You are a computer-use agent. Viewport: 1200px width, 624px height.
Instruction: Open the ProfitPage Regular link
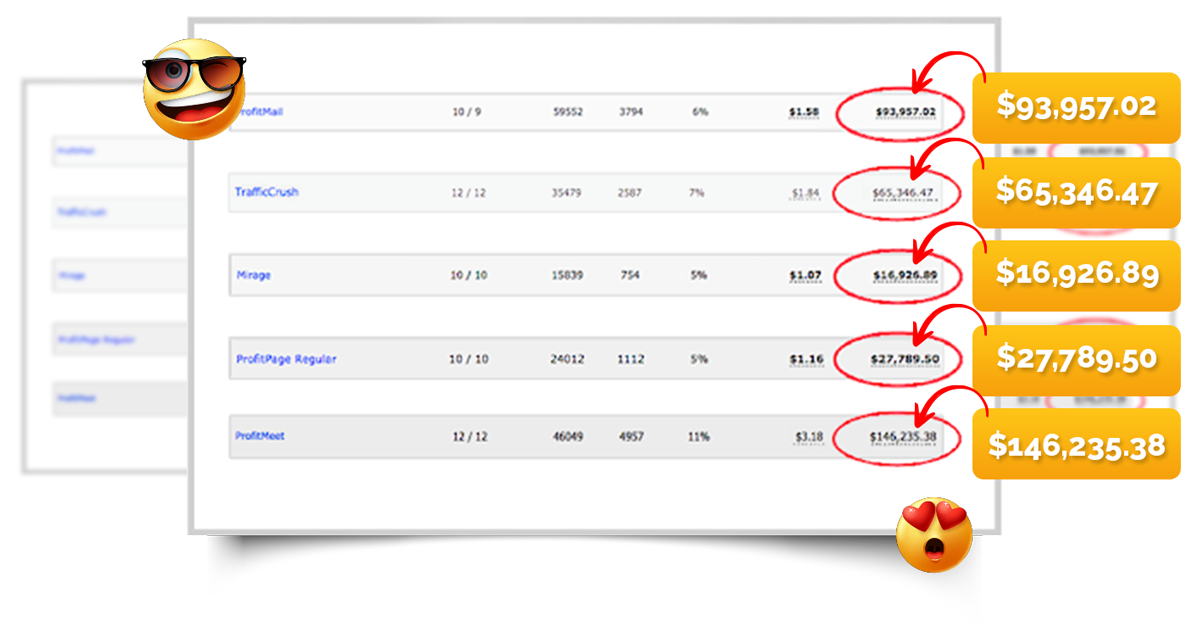tap(286, 359)
